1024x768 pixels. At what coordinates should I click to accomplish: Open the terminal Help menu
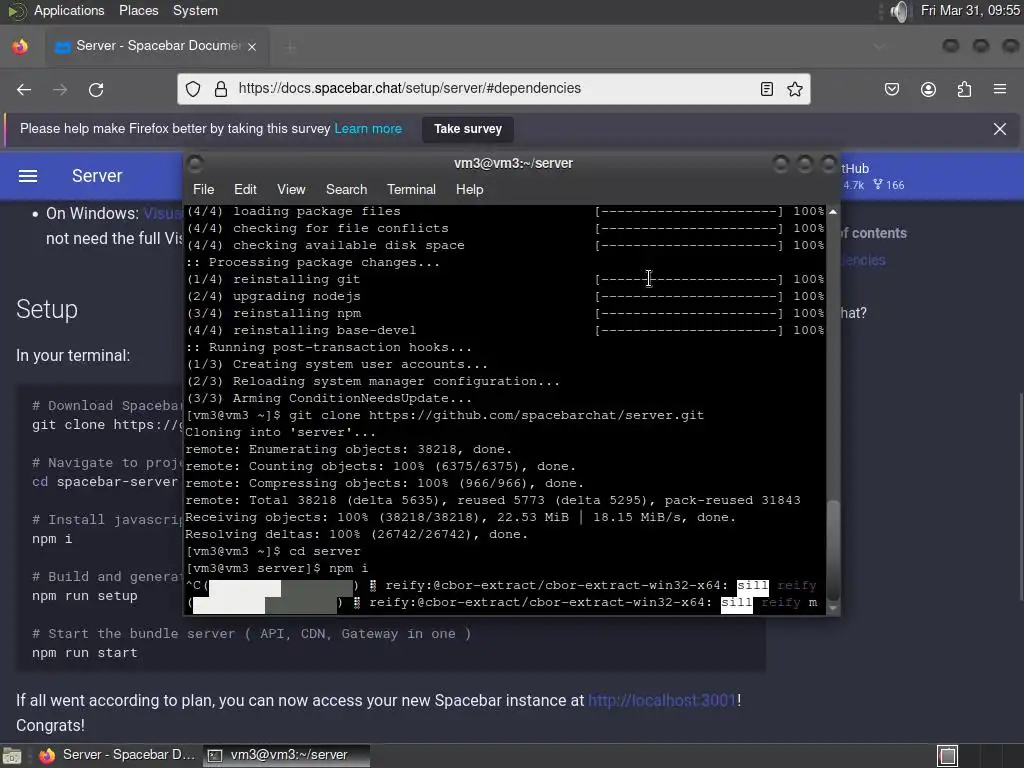click(x=469, y=189)
